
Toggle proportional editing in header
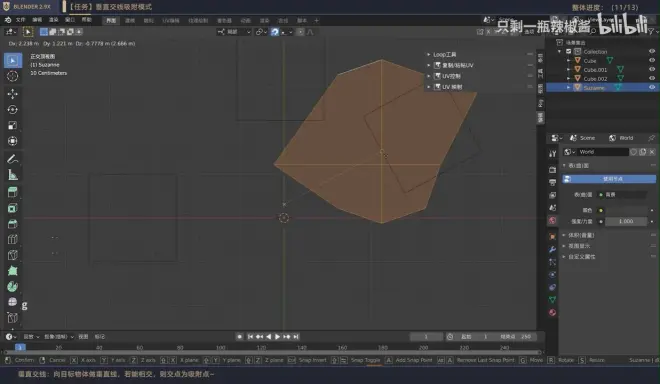[300, 32]
